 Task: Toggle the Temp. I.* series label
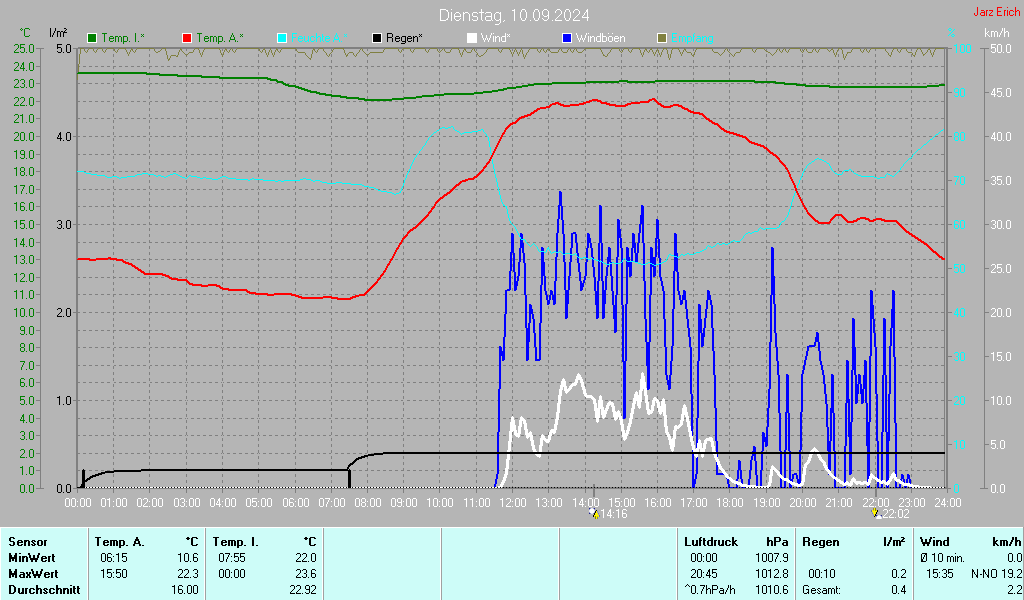tap(122, 38)
